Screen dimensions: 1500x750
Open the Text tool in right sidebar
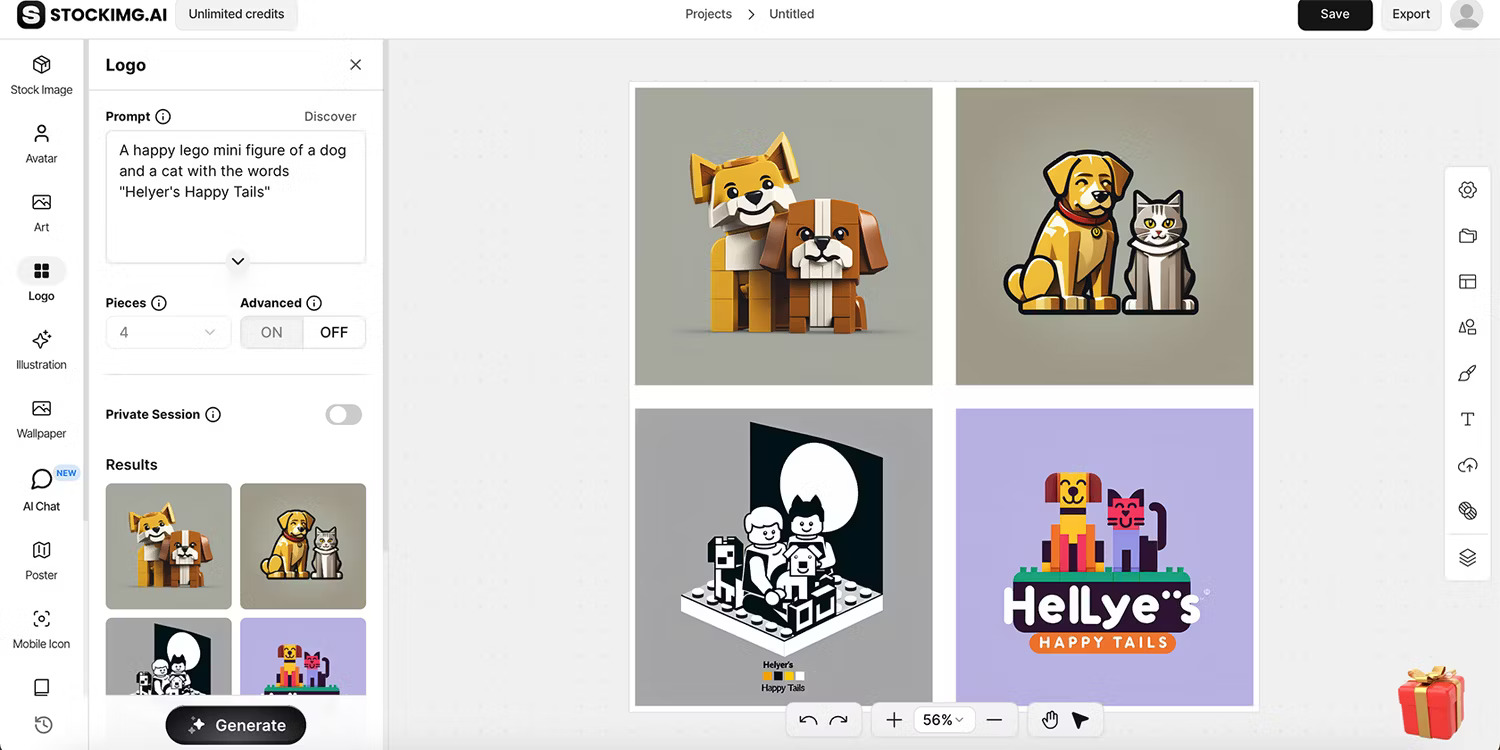(1467, 419)
